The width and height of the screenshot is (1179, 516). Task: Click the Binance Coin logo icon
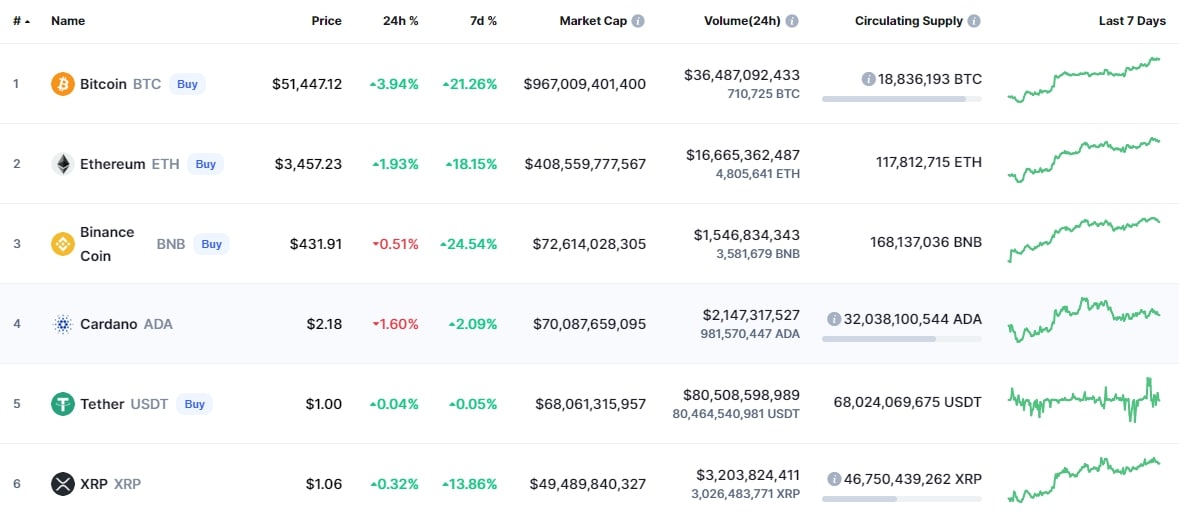coord(62,244)
